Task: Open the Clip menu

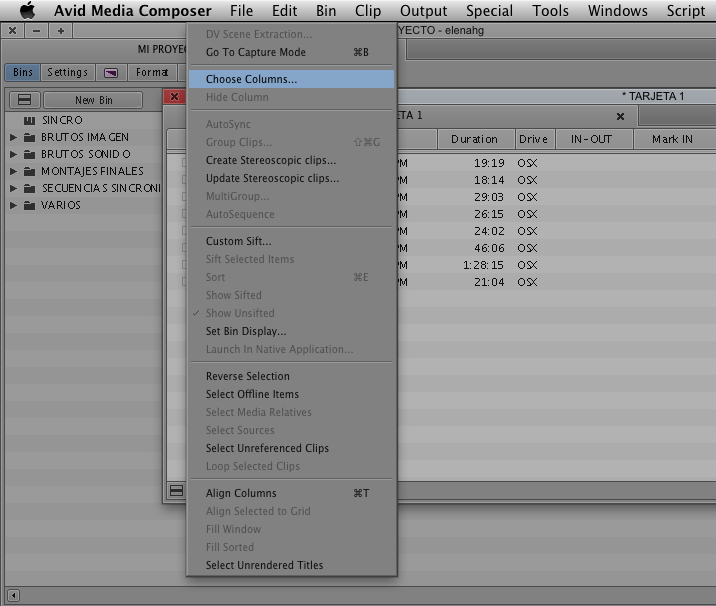Action: tap(368, 11)
